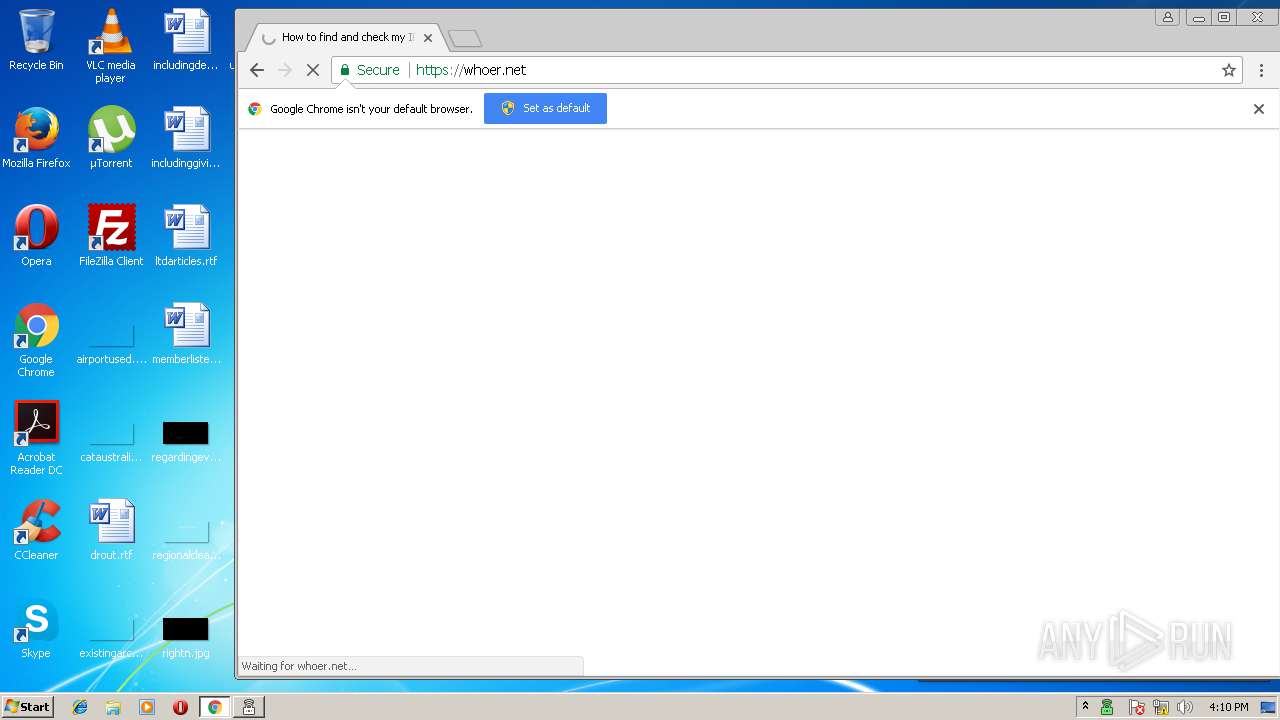
Task: Dismiss the default browser infobar
Action: 1259,109
